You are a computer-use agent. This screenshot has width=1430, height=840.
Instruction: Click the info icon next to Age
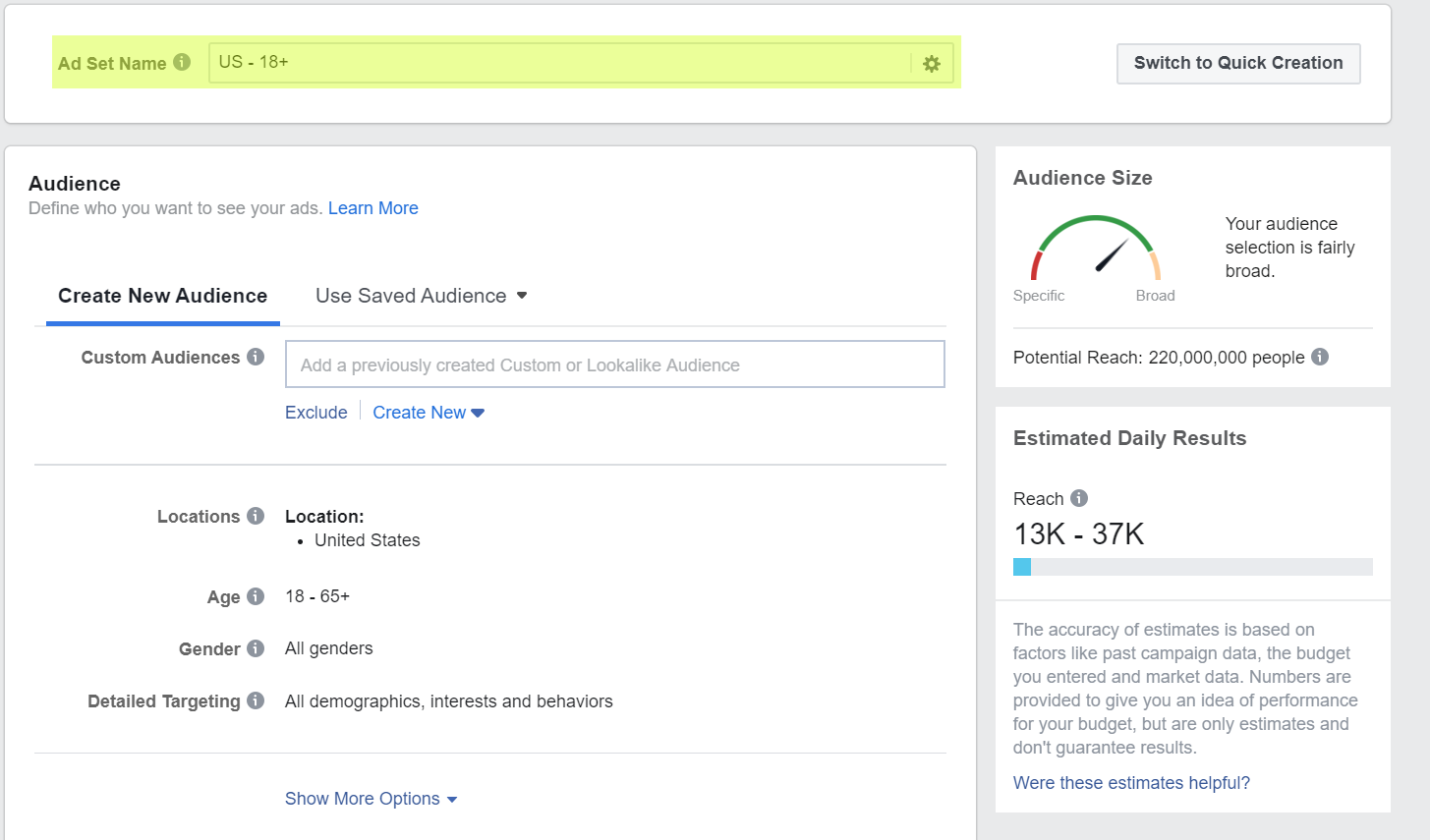tap(256, 596)
